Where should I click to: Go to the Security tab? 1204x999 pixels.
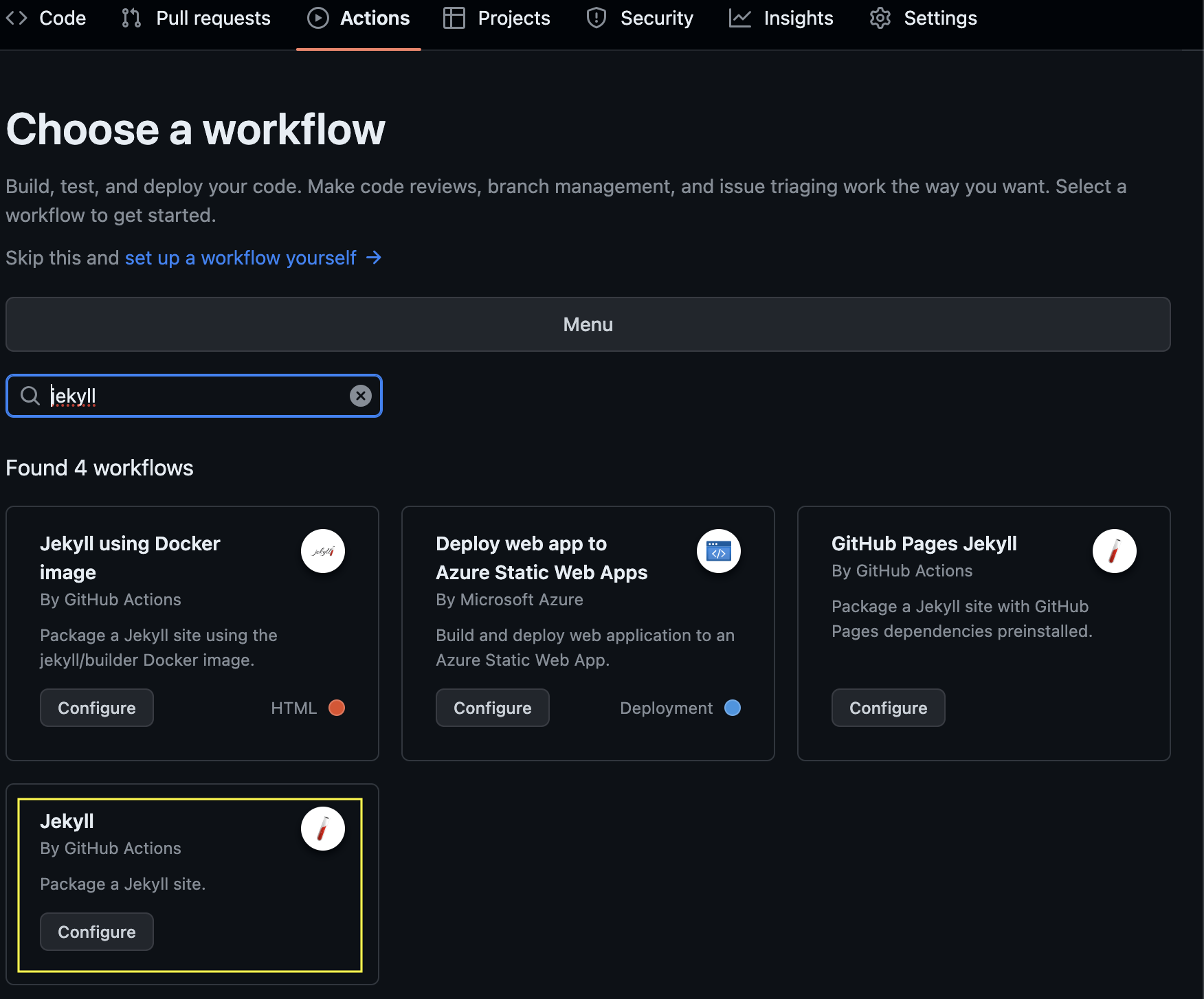pyautogui.click(x=640, y=19)
